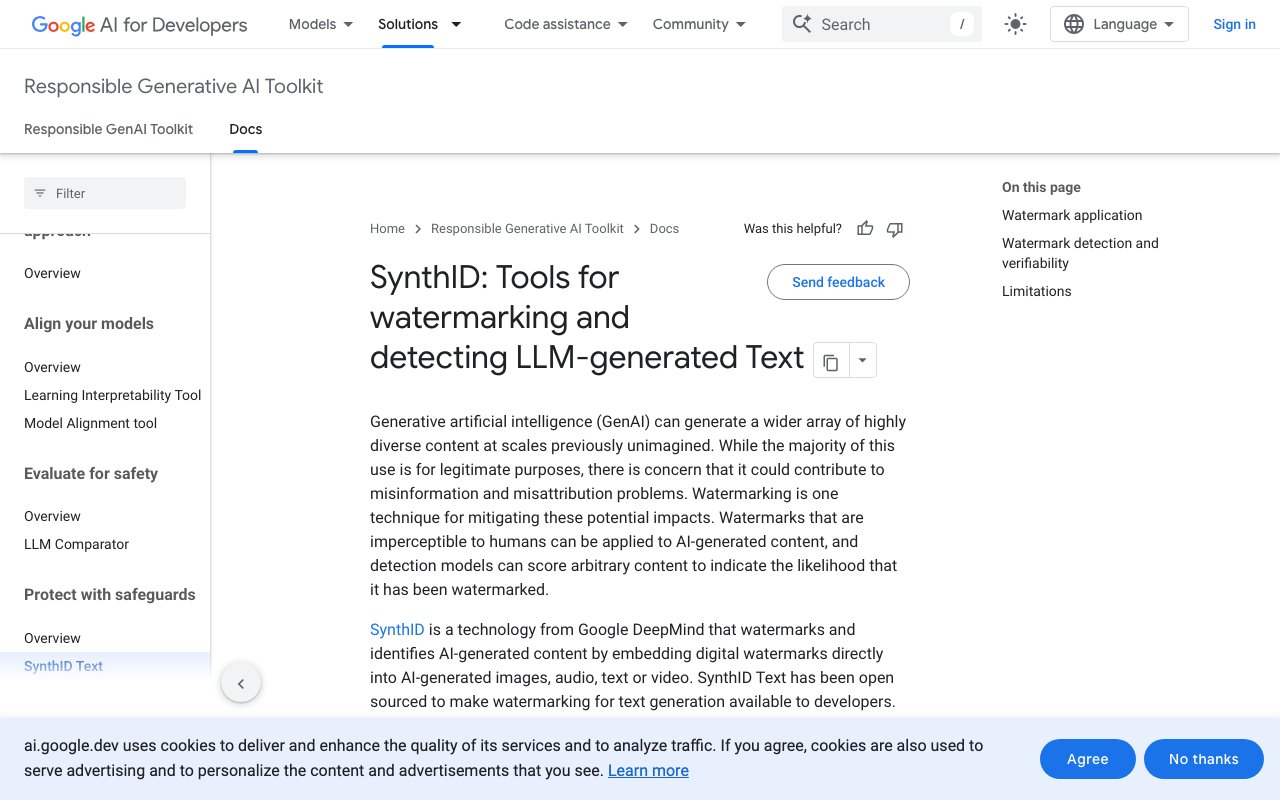Open Overview under Protect with safeguards
Screen dimensions: 1280x800
click(x=52, y=638)
